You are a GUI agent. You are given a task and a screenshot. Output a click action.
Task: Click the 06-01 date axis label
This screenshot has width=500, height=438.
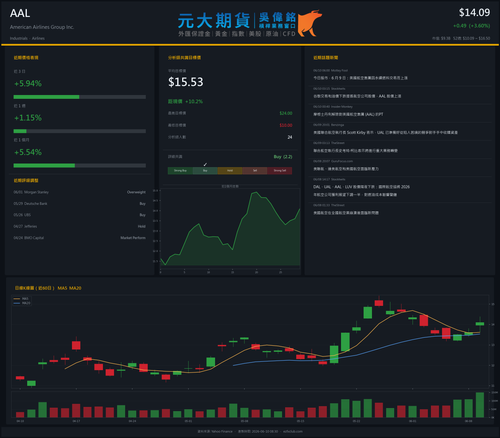[412, 421]
